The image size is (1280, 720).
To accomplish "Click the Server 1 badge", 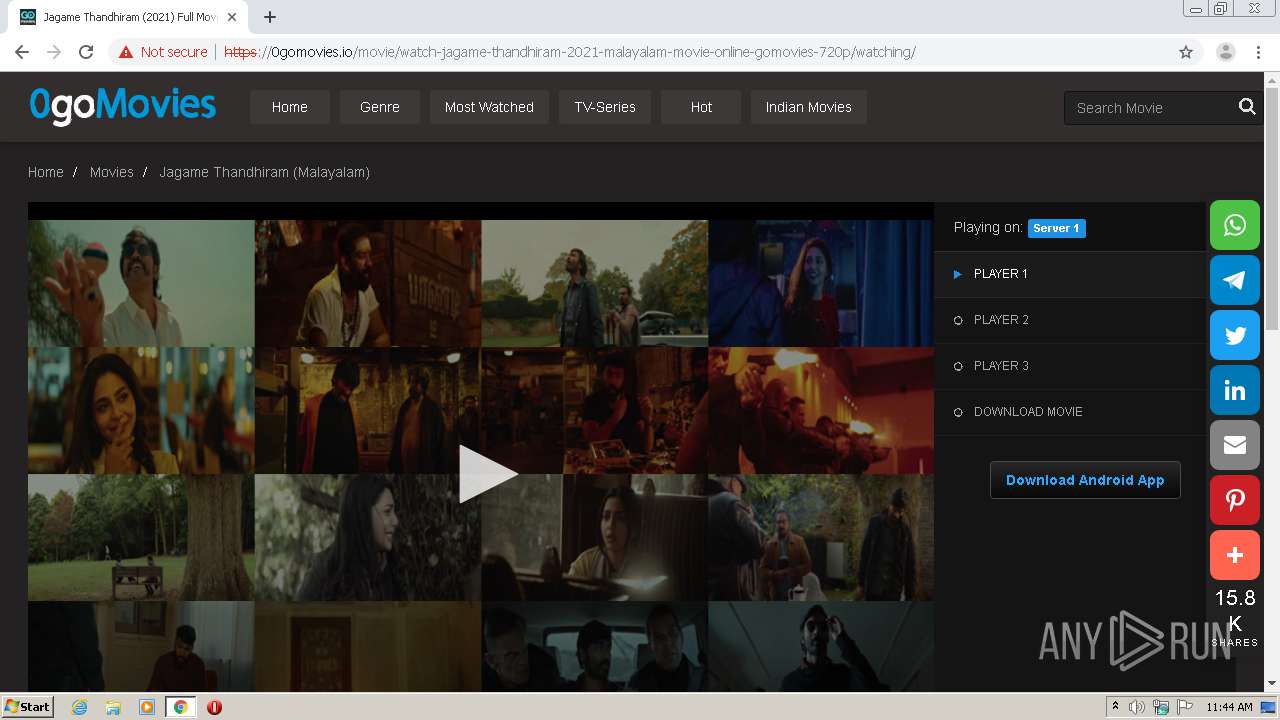I will point(1057,228).
